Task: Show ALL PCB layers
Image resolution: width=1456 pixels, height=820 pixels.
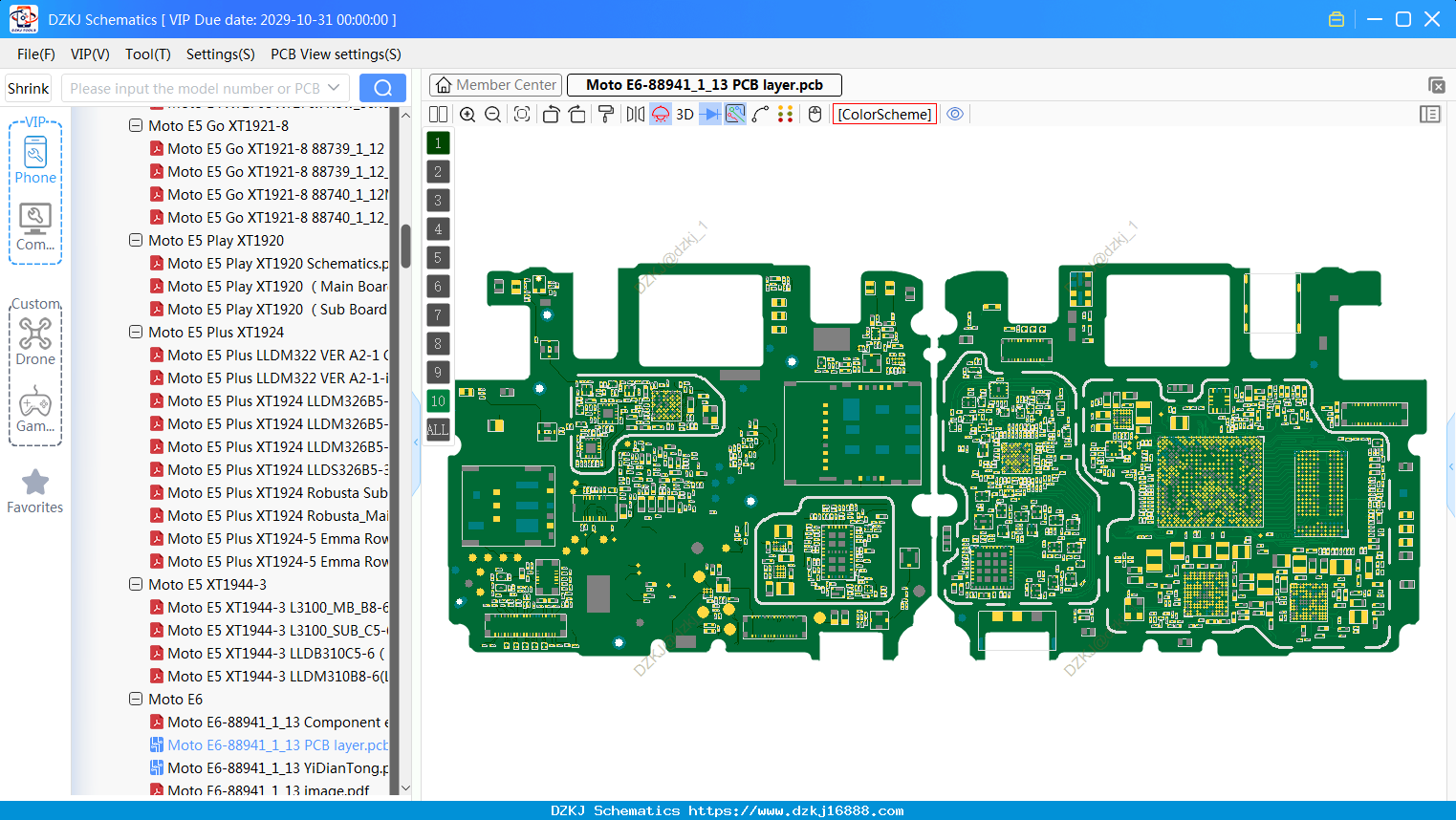Action: [x=438, y=430]
